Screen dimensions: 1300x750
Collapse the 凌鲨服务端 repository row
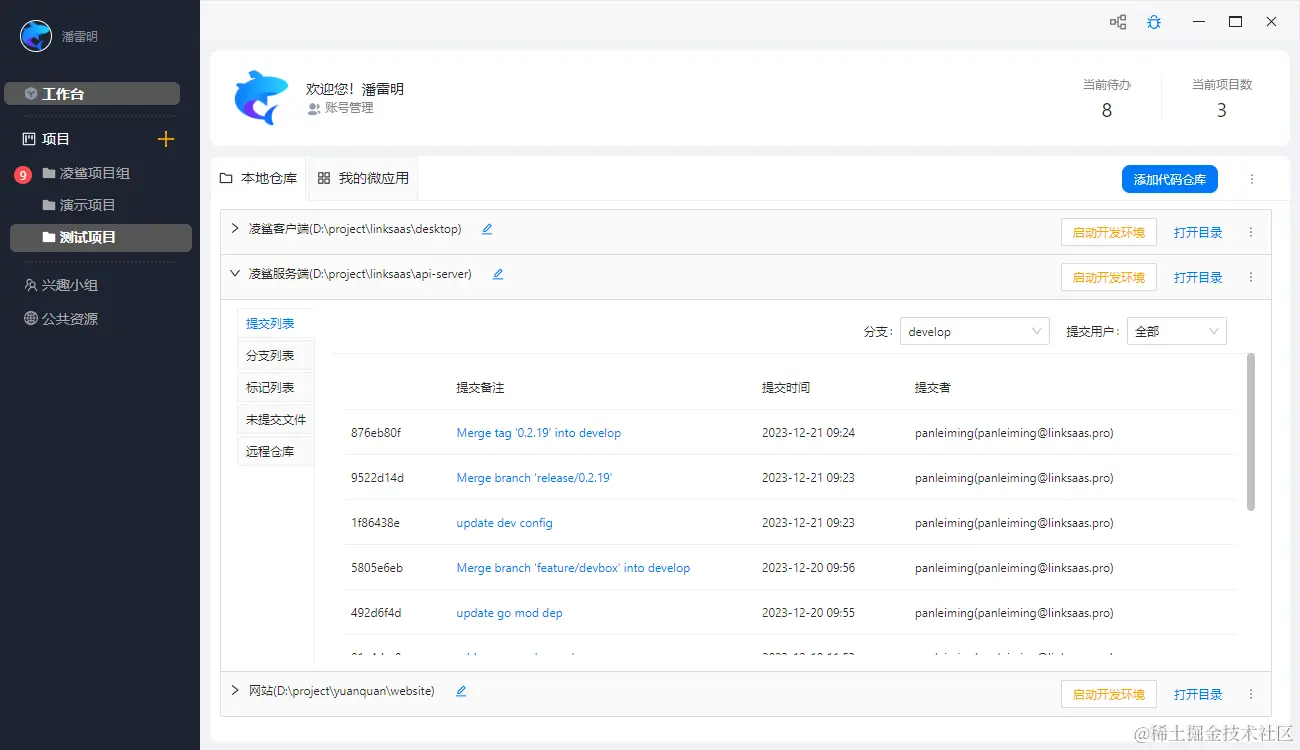tap(235, 273)
